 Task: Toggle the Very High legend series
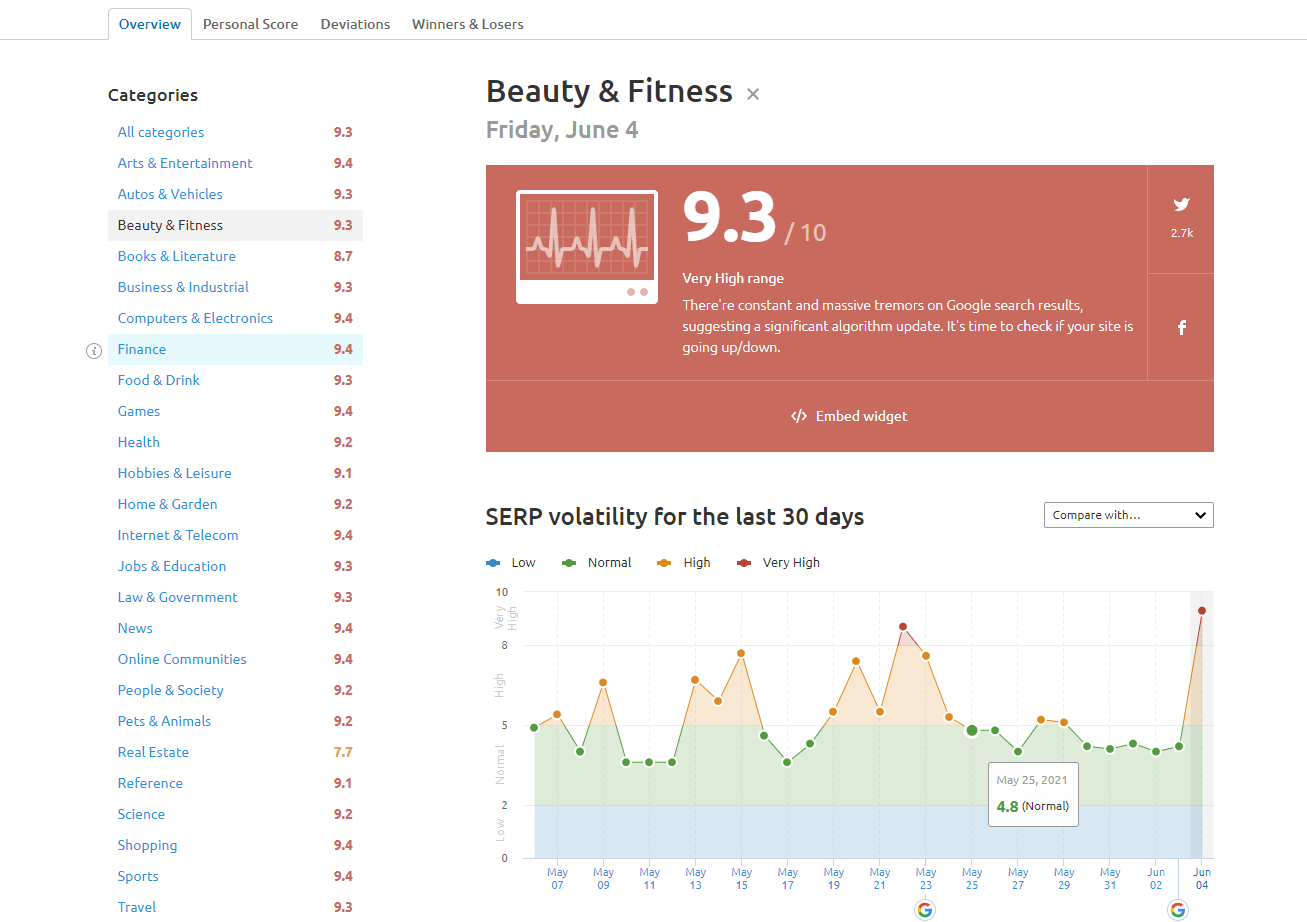pos(778,563)
